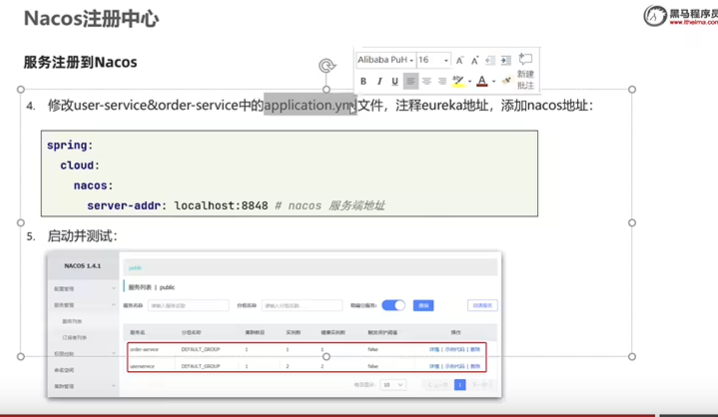Toggle underline formatting in mini toolbar
718x417 pixels.
coord(395,81)
